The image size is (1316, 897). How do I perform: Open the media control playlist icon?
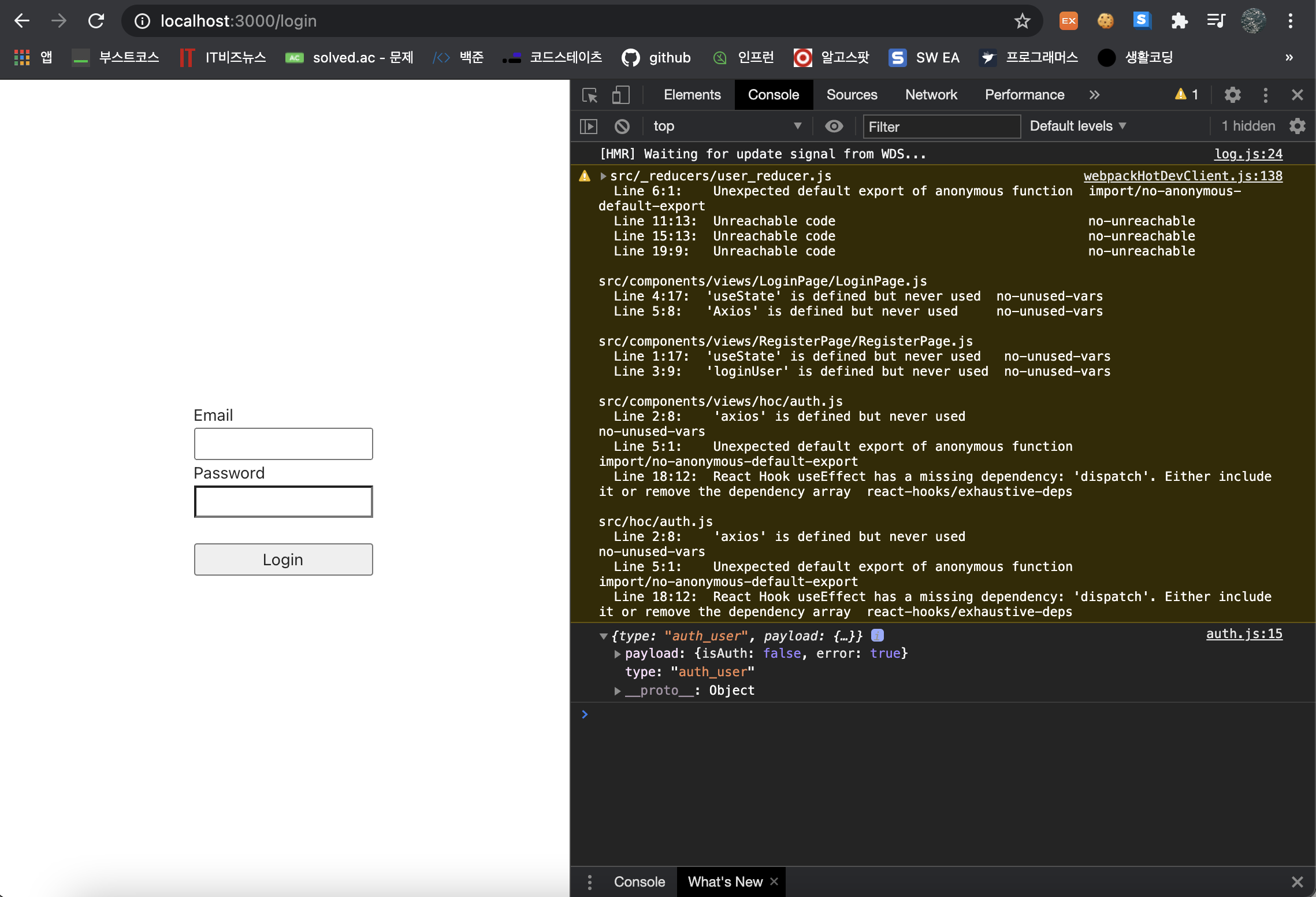click(x=1215, y=21)
